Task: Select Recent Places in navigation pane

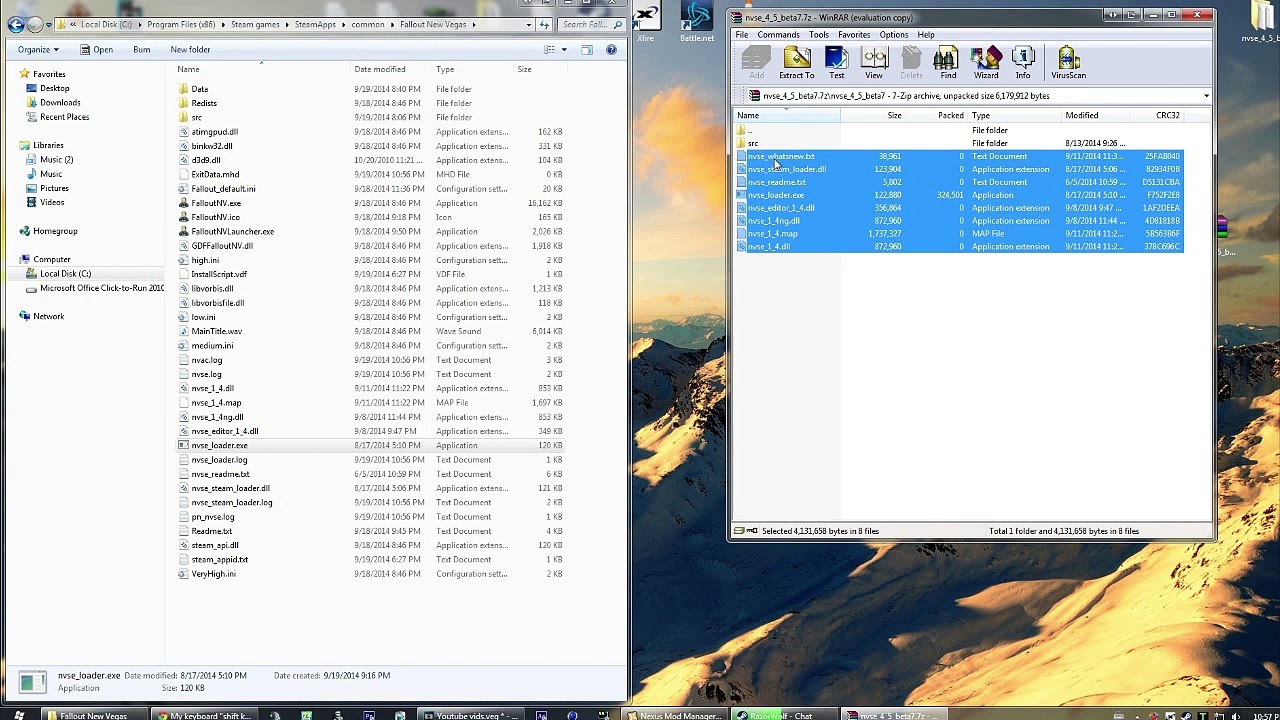Action: click(x=64, y=117)
